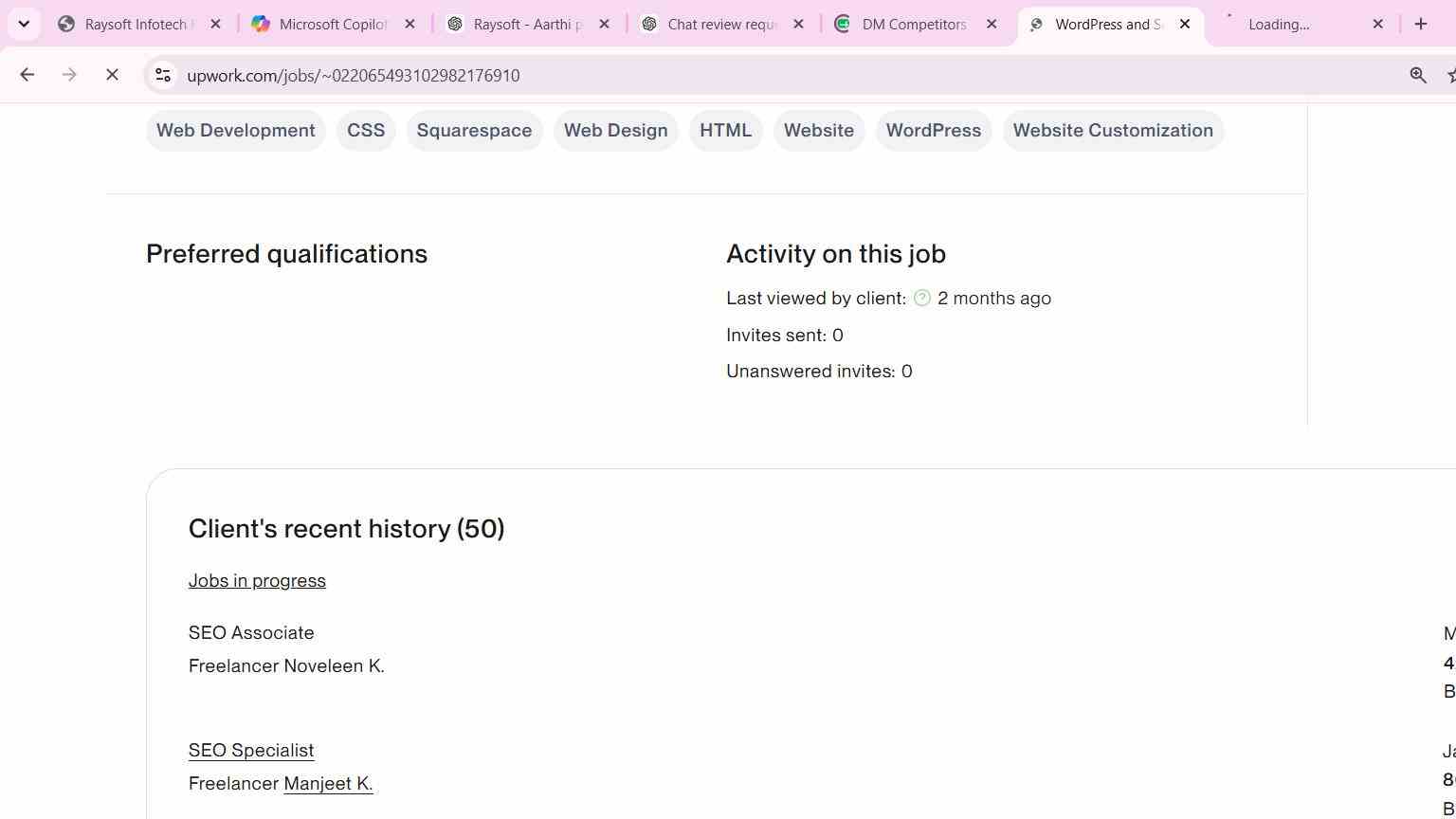This screenshot has height=819, width=1456.
Task: Select the Squarespace skill tag
Action: point(474,131)
